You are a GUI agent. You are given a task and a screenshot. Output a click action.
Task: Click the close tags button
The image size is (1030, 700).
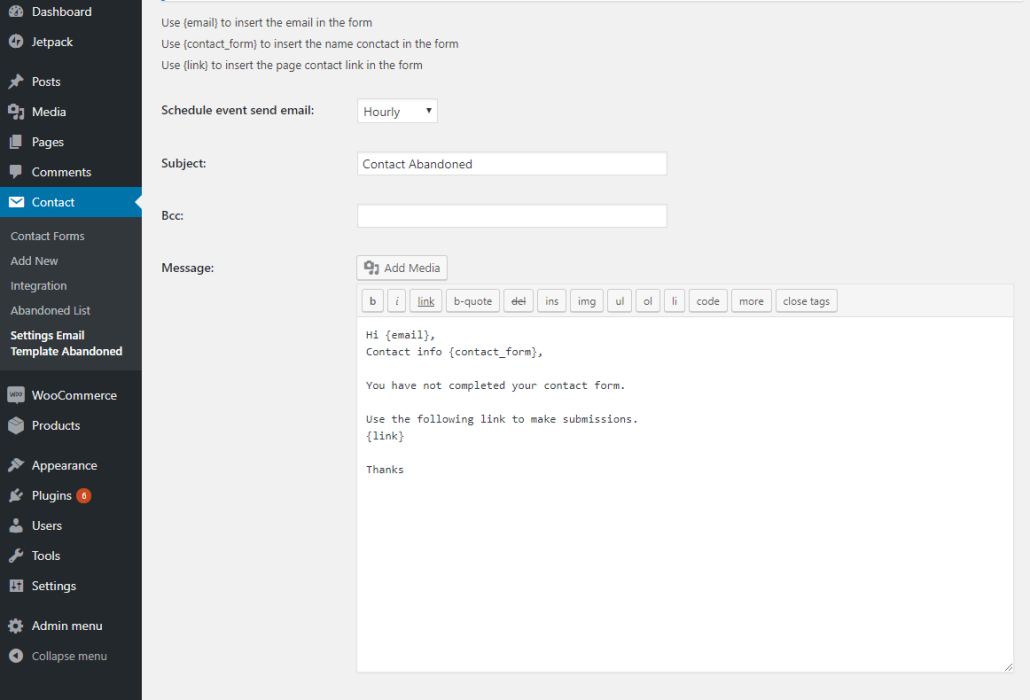[x=806, y=300]
